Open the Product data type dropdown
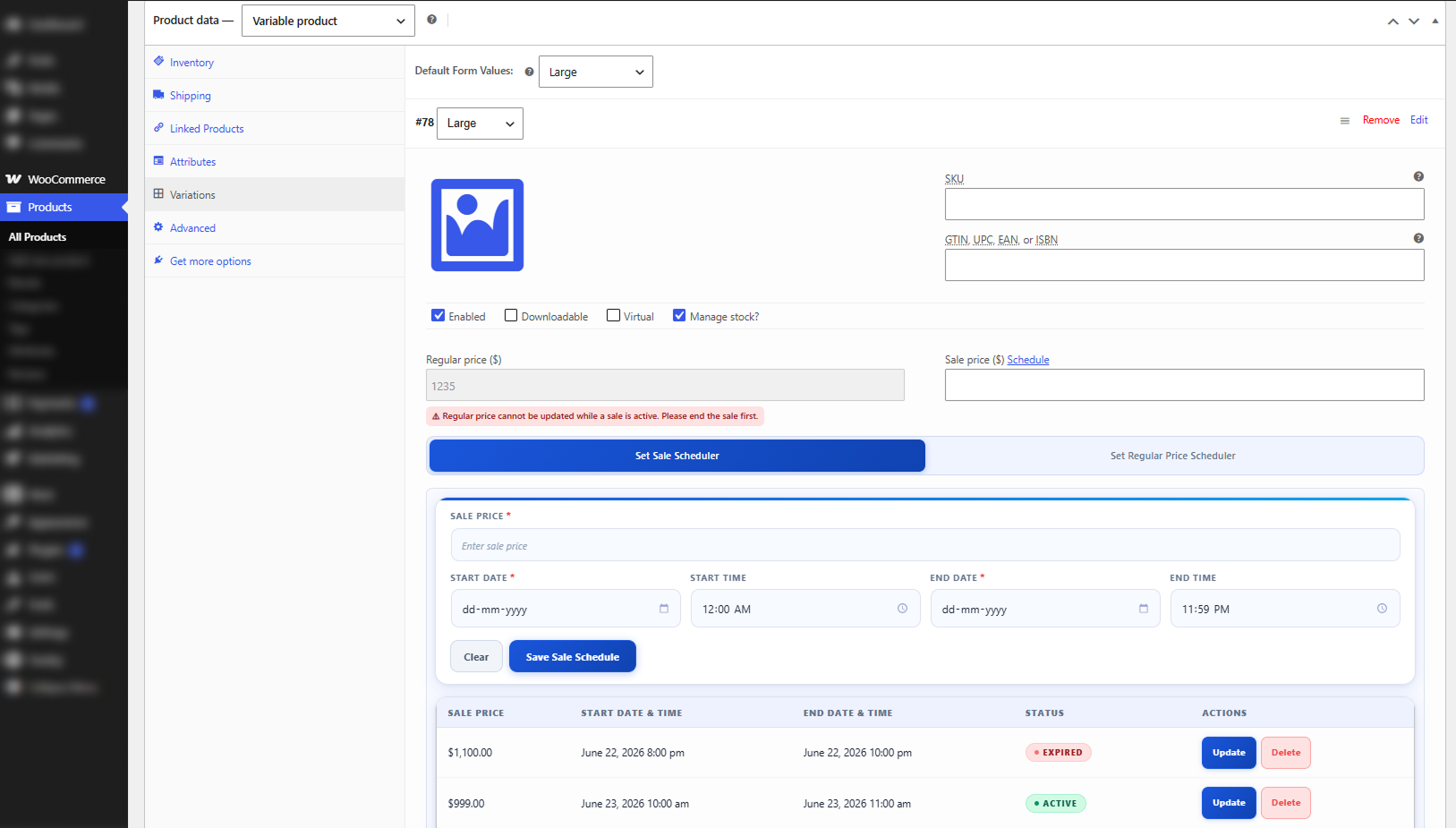Viewport: 1456px width, 828px height. click(328, 21)
